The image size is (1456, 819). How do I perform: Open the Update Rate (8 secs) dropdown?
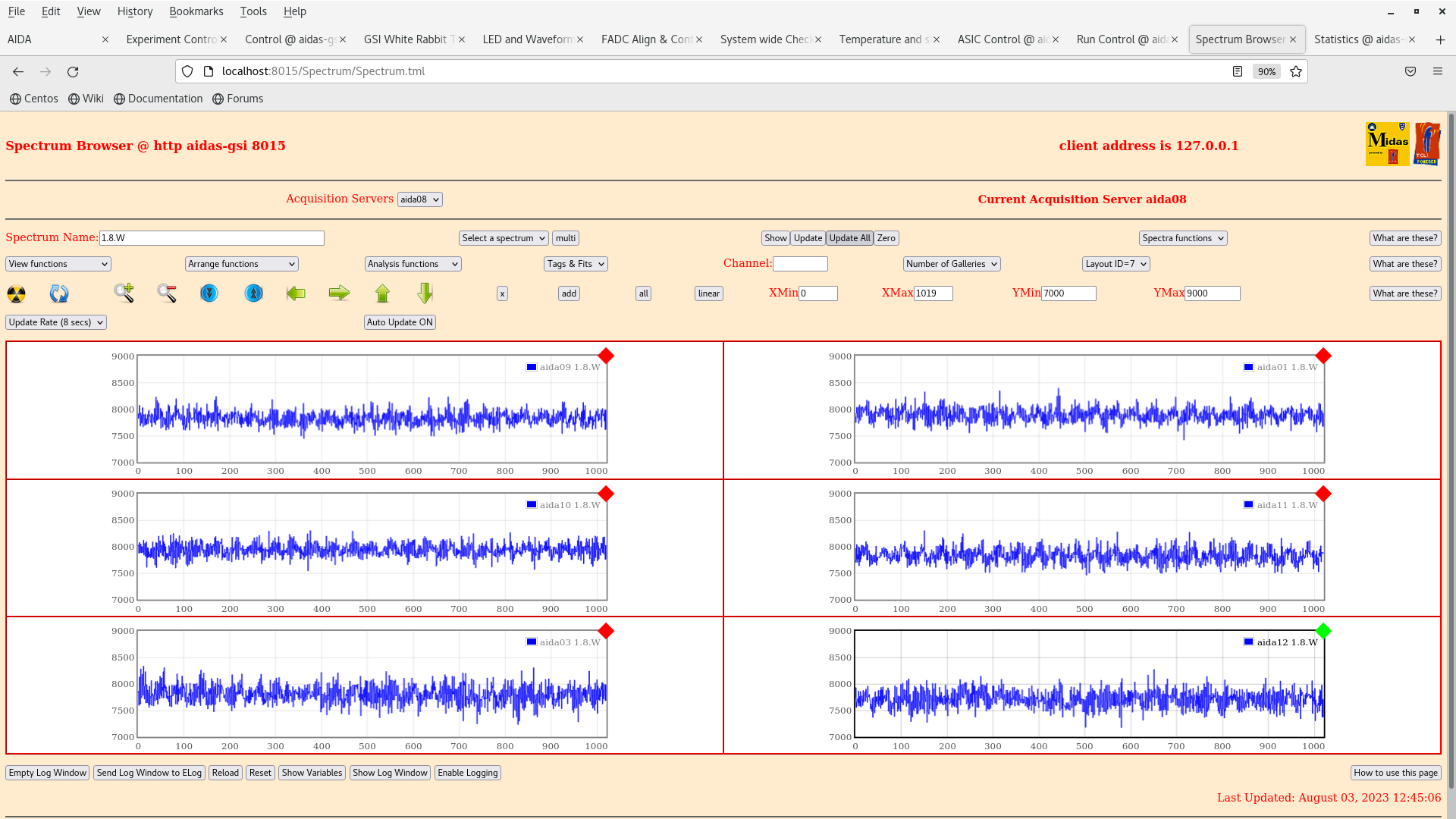pos(56,322)
